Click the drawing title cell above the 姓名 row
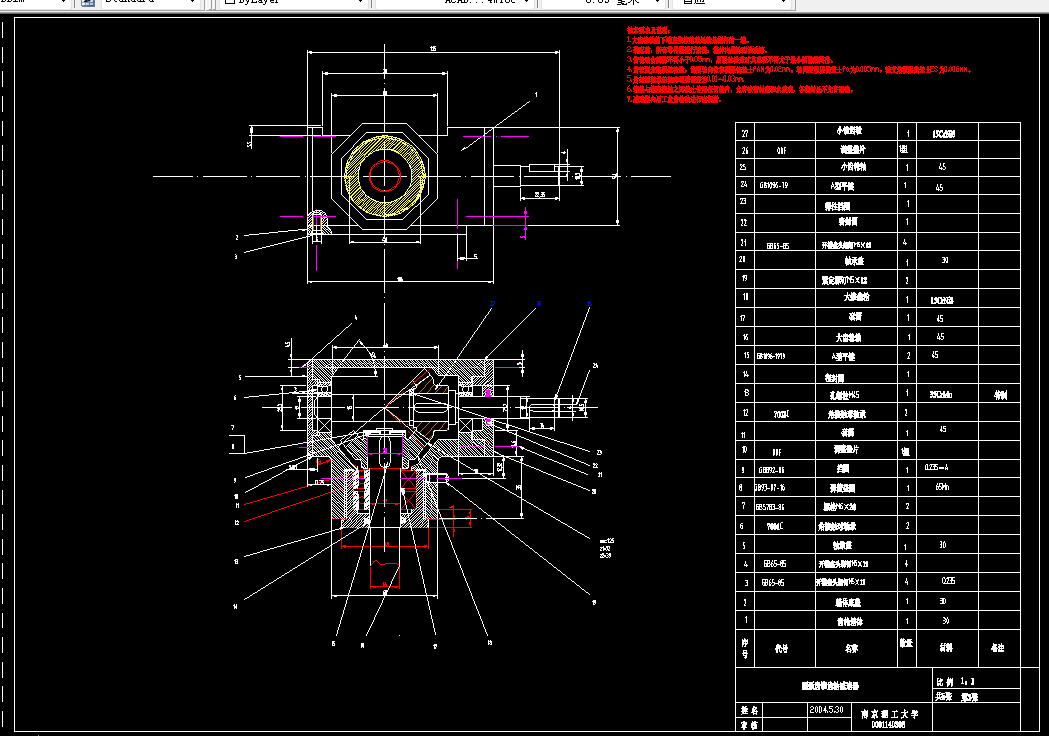Screen dimensions: 1049x736 click(834, 685)
